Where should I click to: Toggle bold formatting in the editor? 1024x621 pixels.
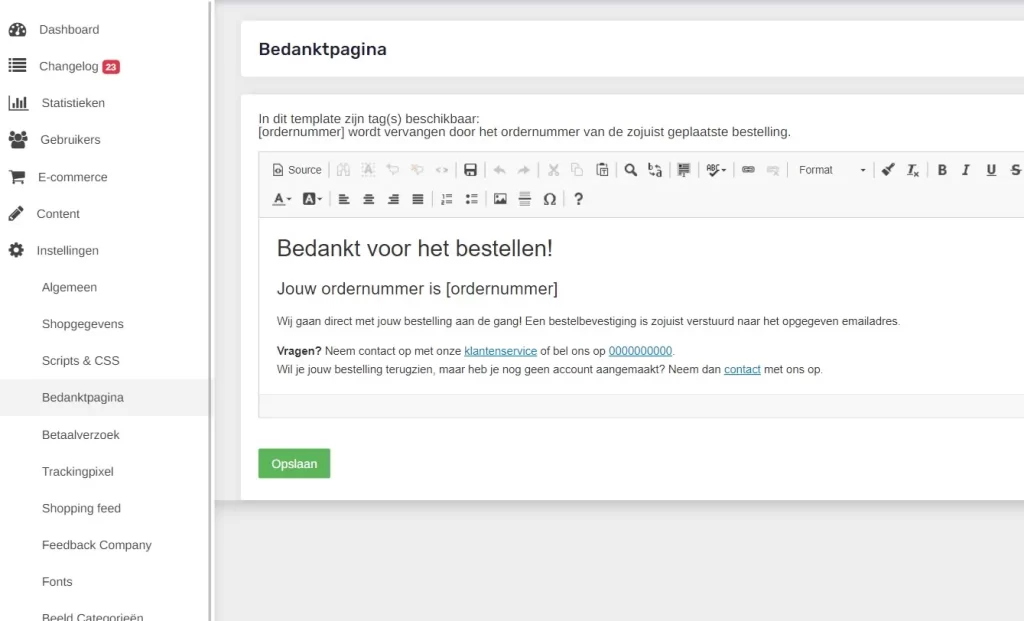click(941, 170)
